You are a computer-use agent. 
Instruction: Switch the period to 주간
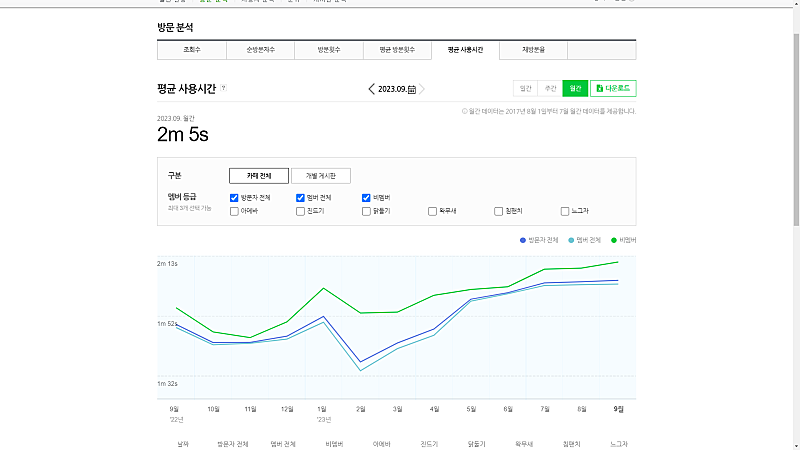550,89
